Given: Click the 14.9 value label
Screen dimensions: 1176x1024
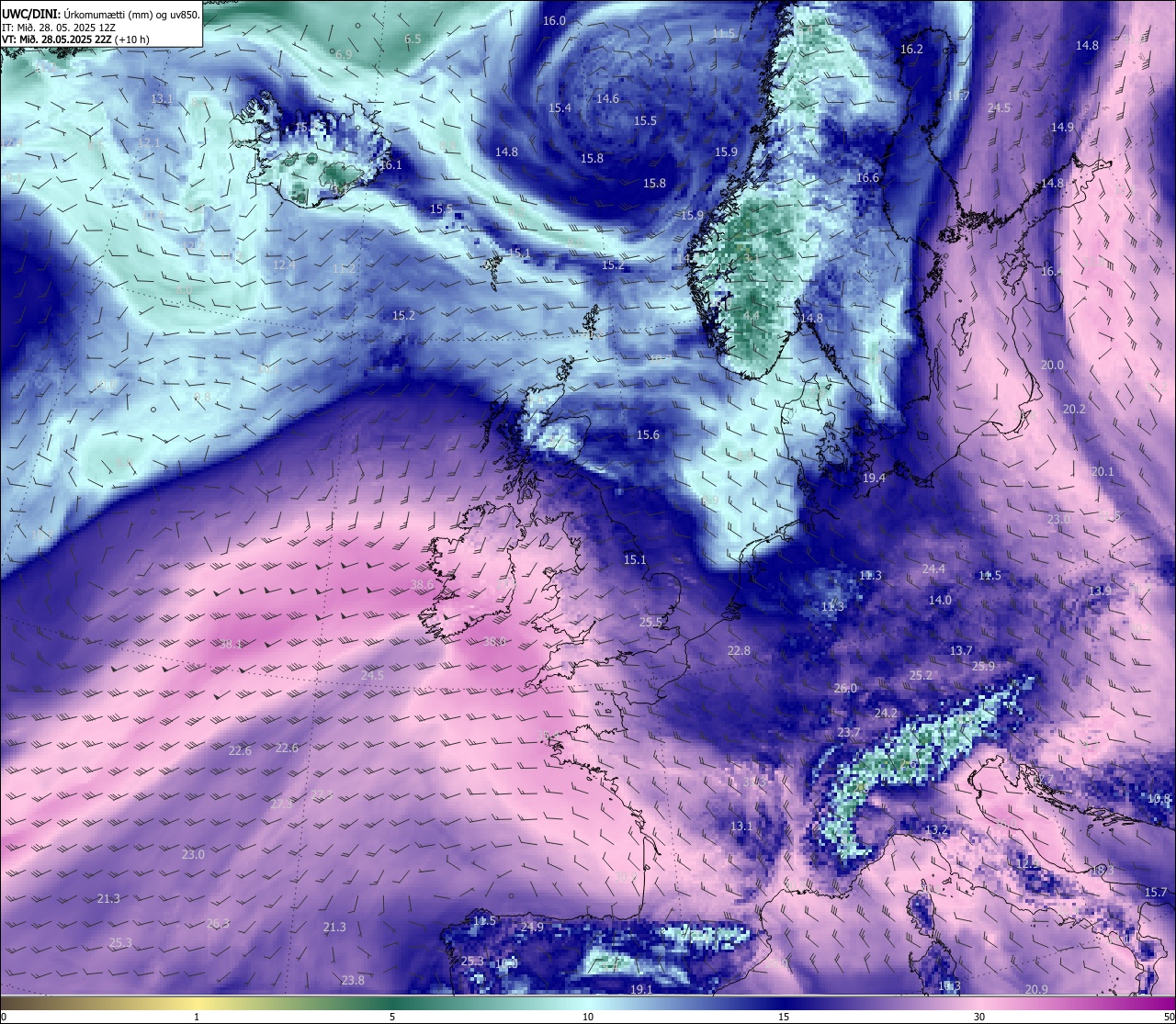Looking at the screenshot, I should pos(1062,127).
